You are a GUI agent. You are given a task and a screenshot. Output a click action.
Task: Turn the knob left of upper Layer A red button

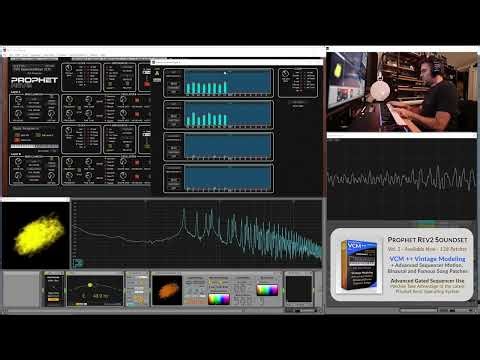[x=123, y=100]
